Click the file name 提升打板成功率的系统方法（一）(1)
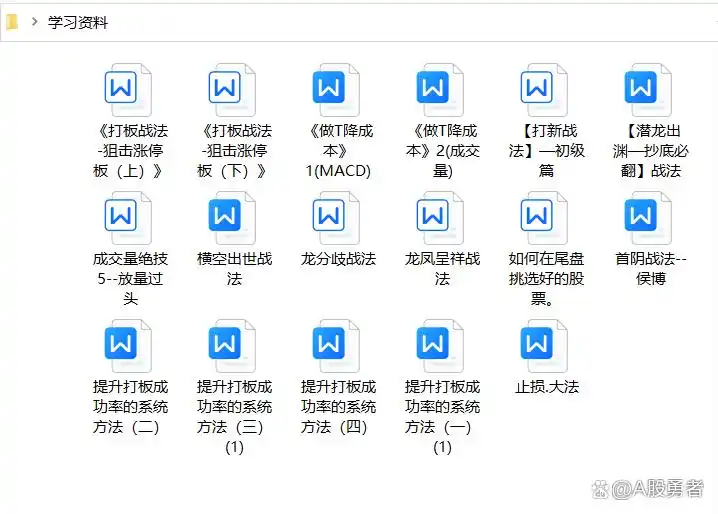Viewport: 718px width, 514px height. 442,416
